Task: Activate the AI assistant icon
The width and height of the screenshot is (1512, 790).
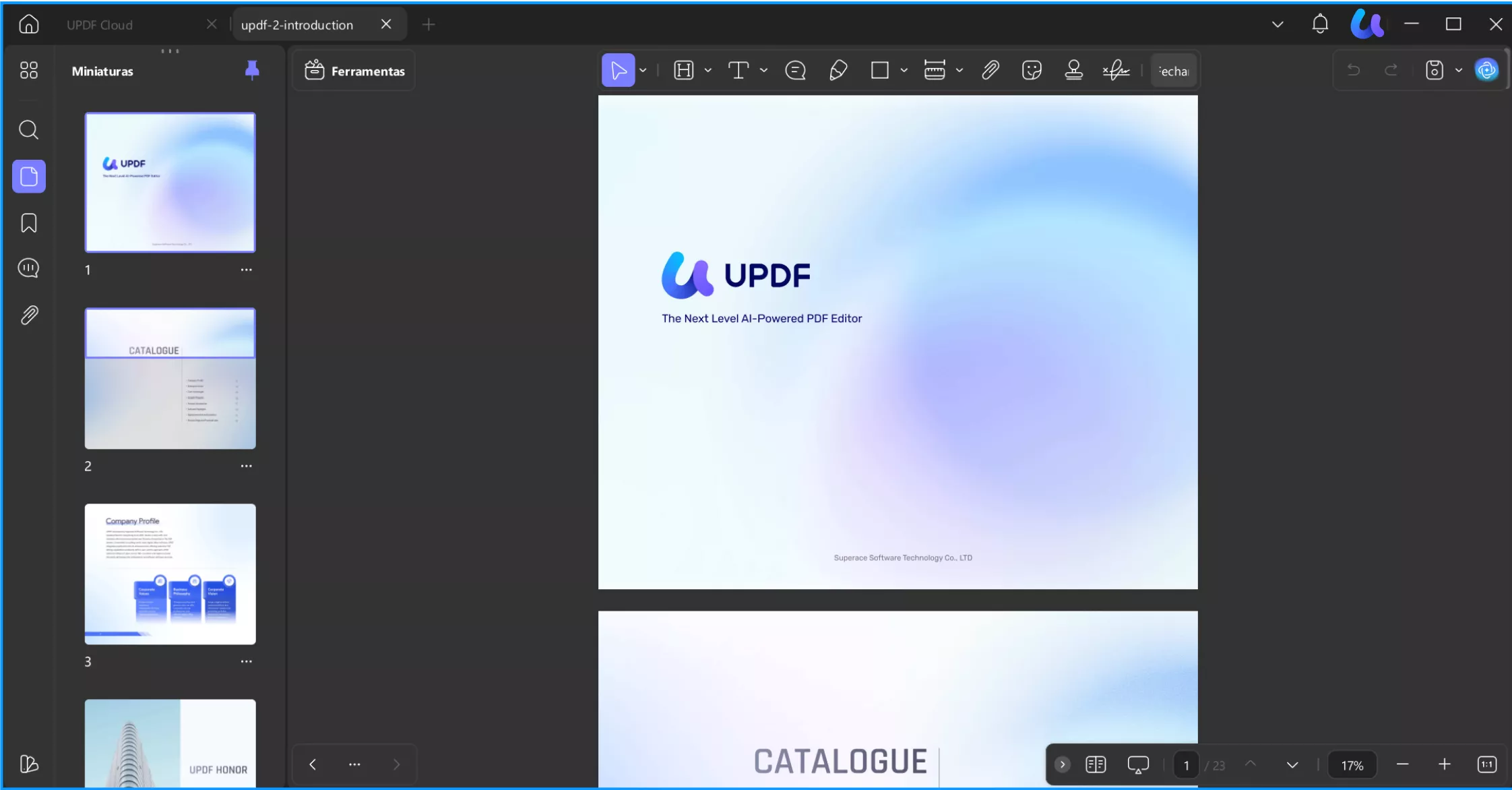Action: tap(1487, 69)
